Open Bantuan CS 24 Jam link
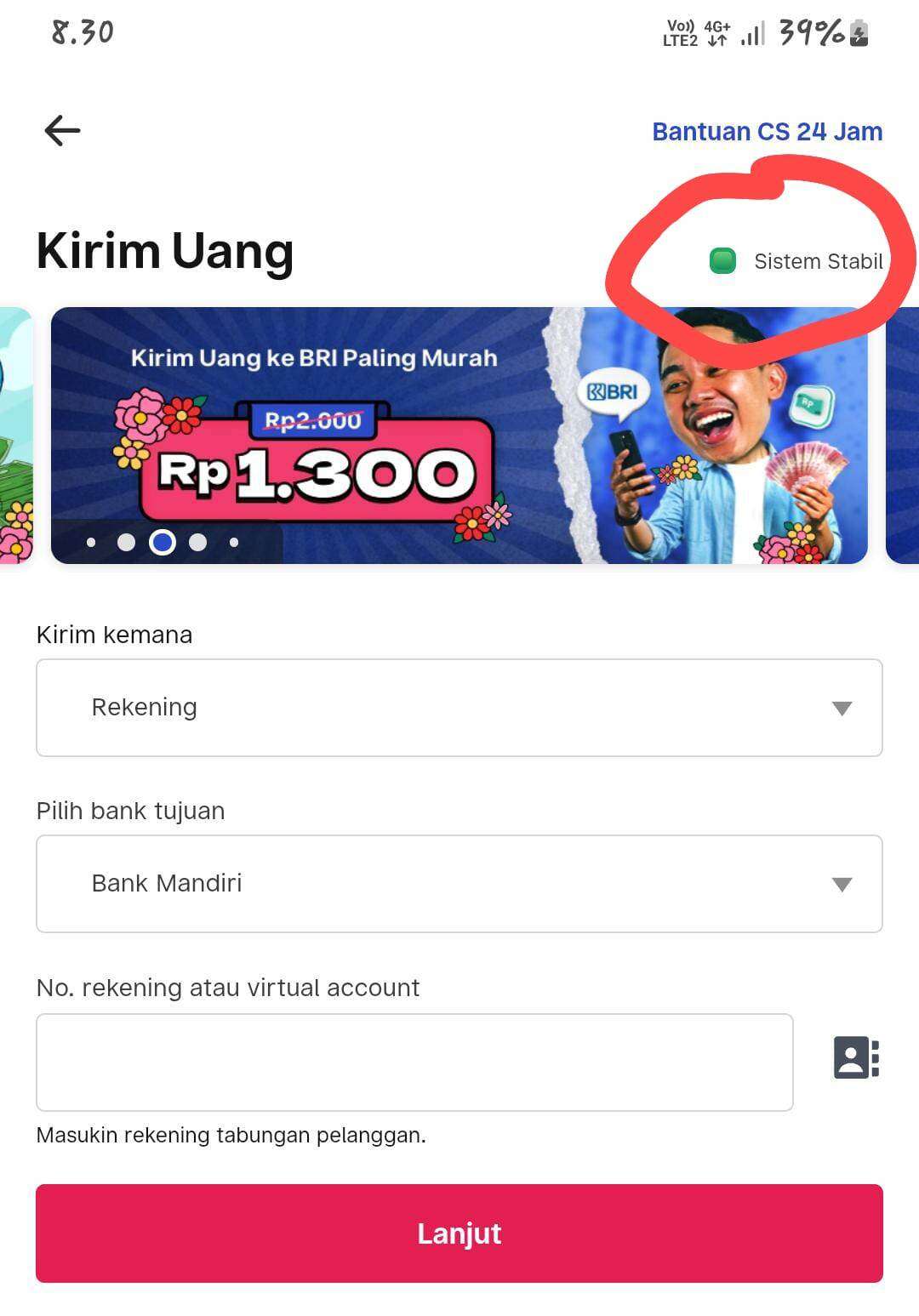The image size is (919, 1316). point(767,132)
